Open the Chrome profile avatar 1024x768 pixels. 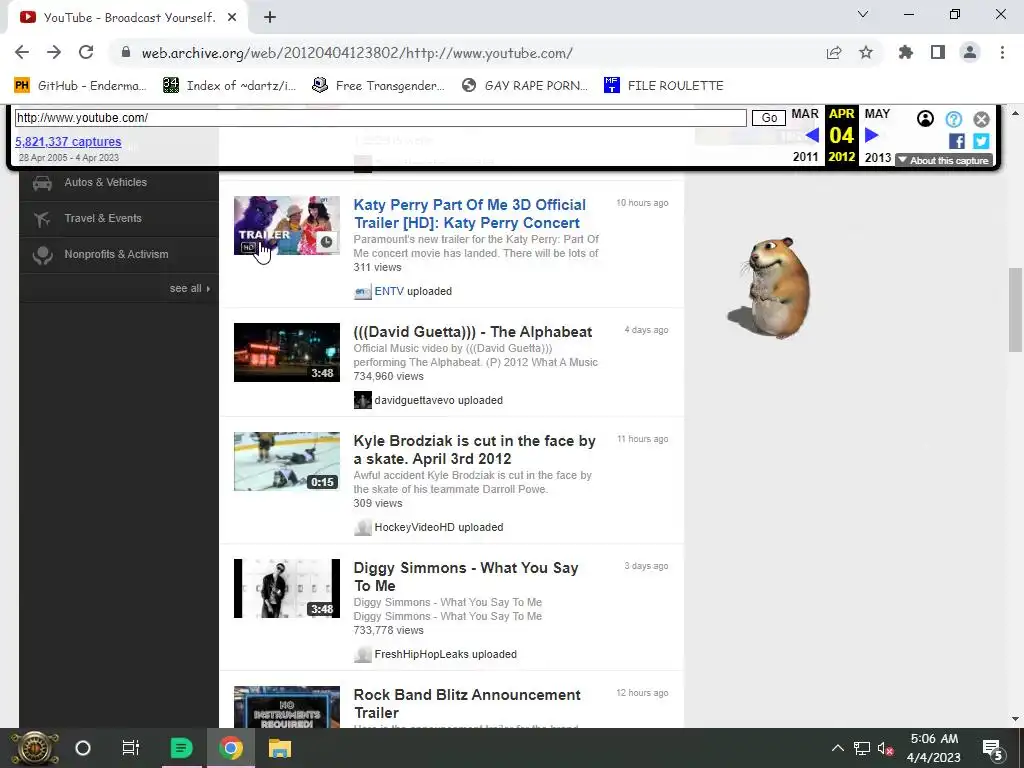point(970,53)
